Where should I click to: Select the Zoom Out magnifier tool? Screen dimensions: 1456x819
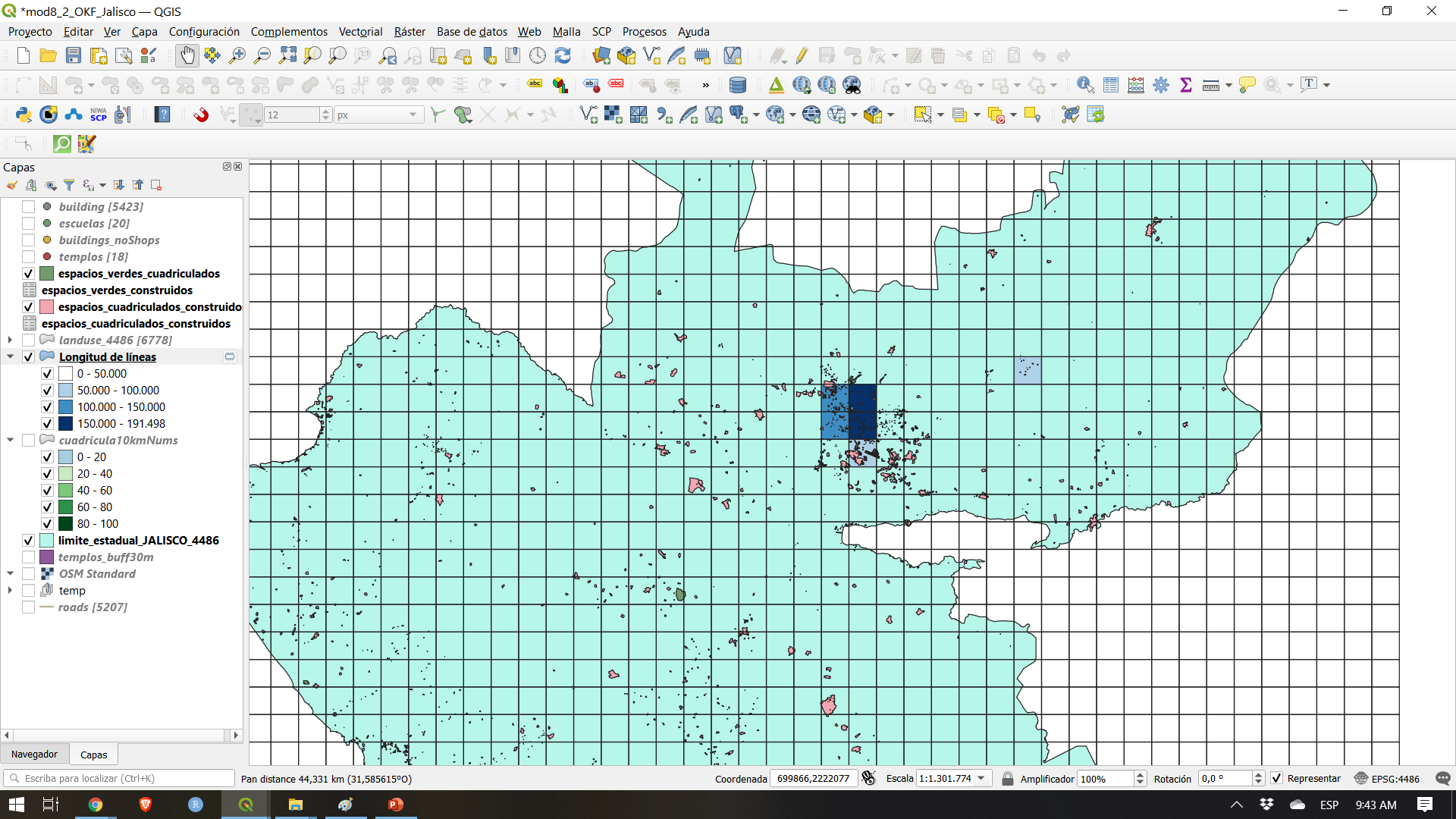pos(262,56)
